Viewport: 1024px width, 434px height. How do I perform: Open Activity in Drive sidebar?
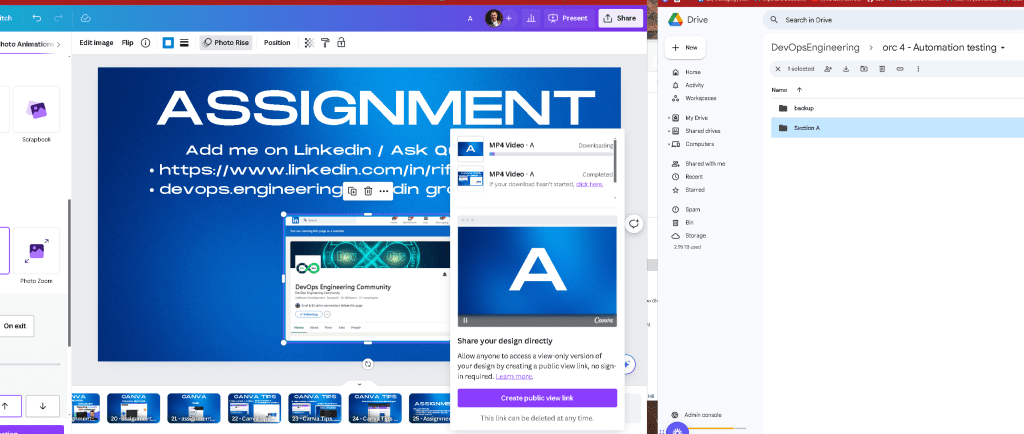tap(694, 85)
